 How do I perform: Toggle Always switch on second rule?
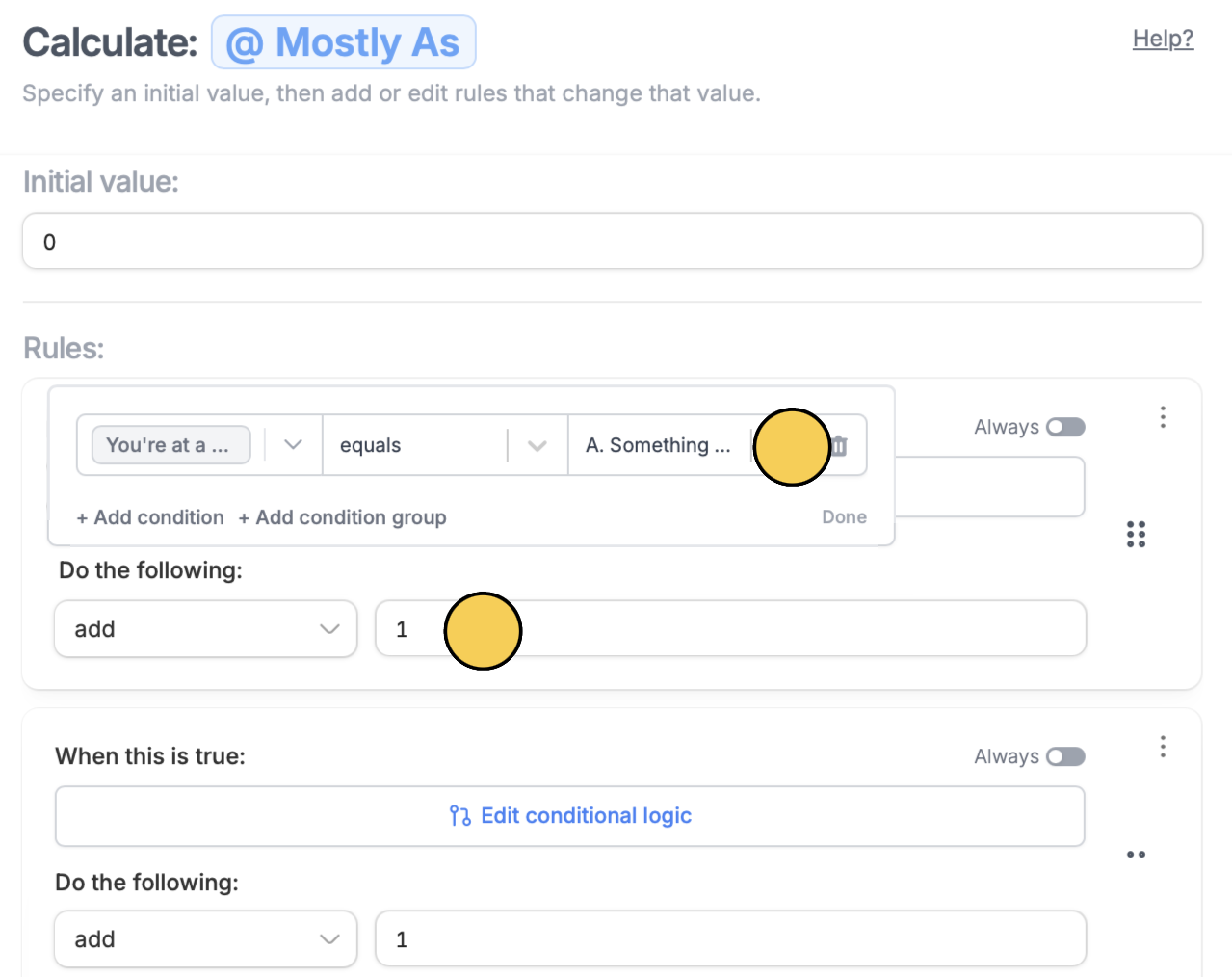pos(1065,756)
